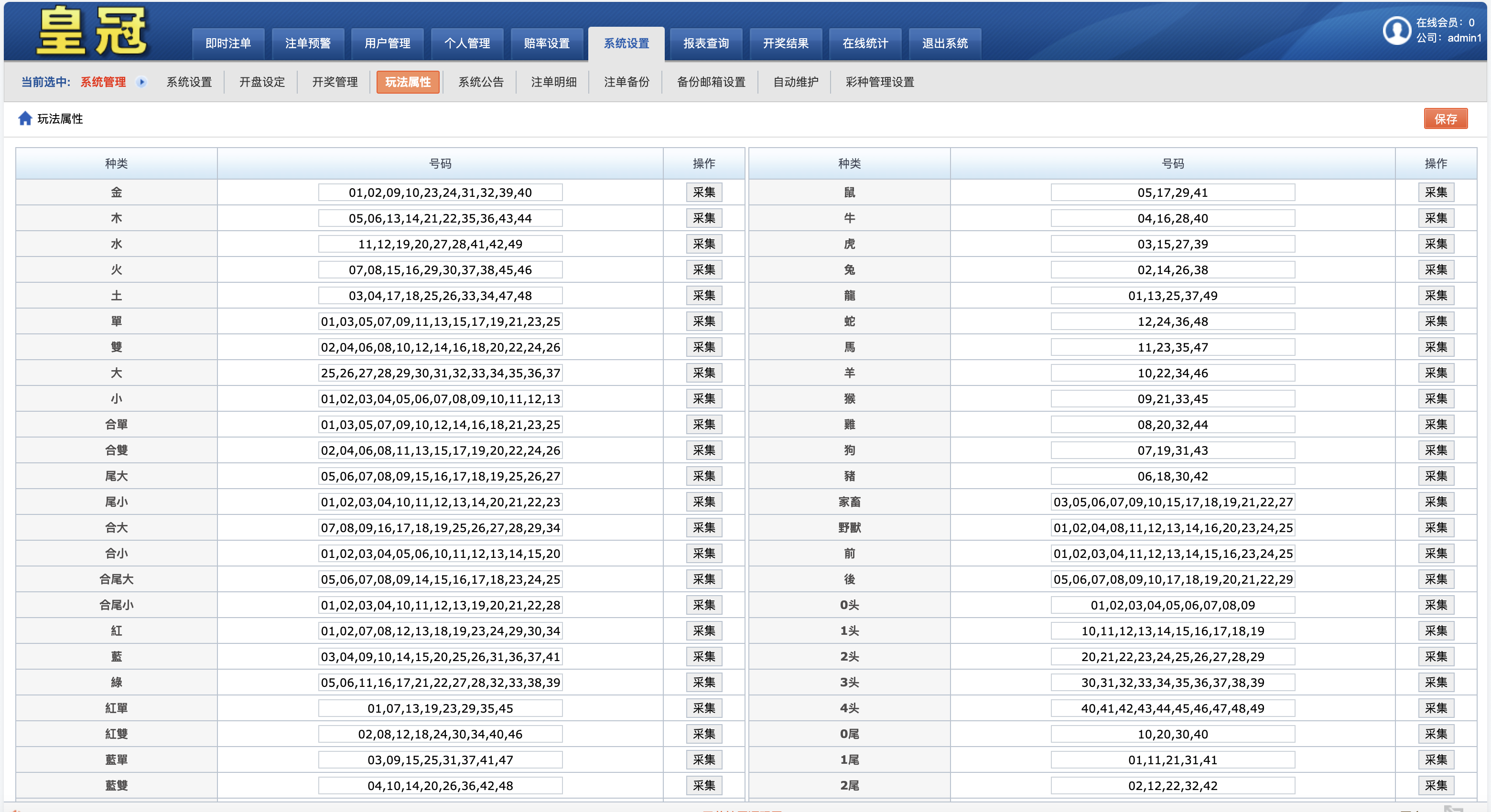The height and width of the screenshot is (812, 1491).
Task: Open the 彩种管理设置 submenu item
Action: tap(880, 82)
